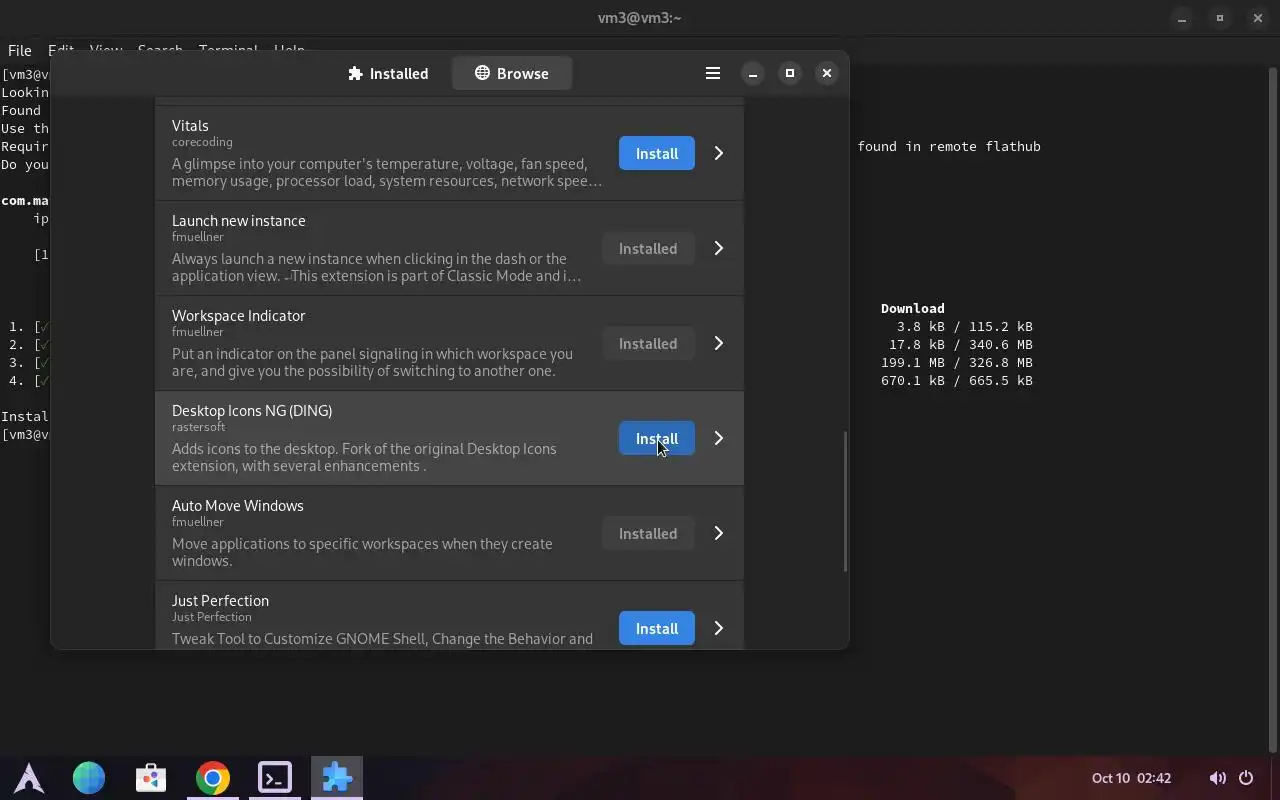The height and width of the screenshot is (800, 1280).
Task: Switch to the Installed tab
Action: pyautogui.click(x=388, y=73)
